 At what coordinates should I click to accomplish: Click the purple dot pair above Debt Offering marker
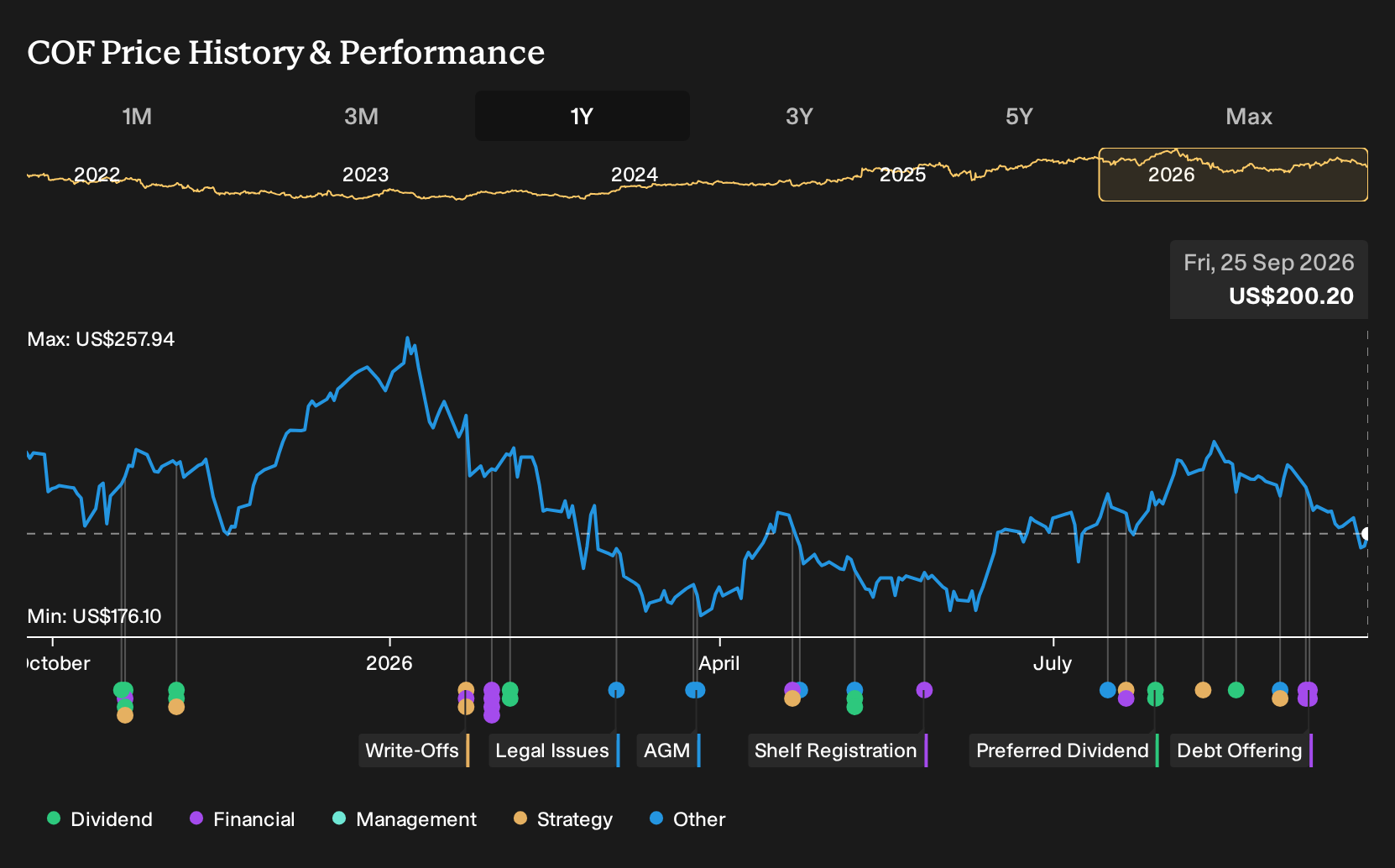click(x=1308, y=694)
